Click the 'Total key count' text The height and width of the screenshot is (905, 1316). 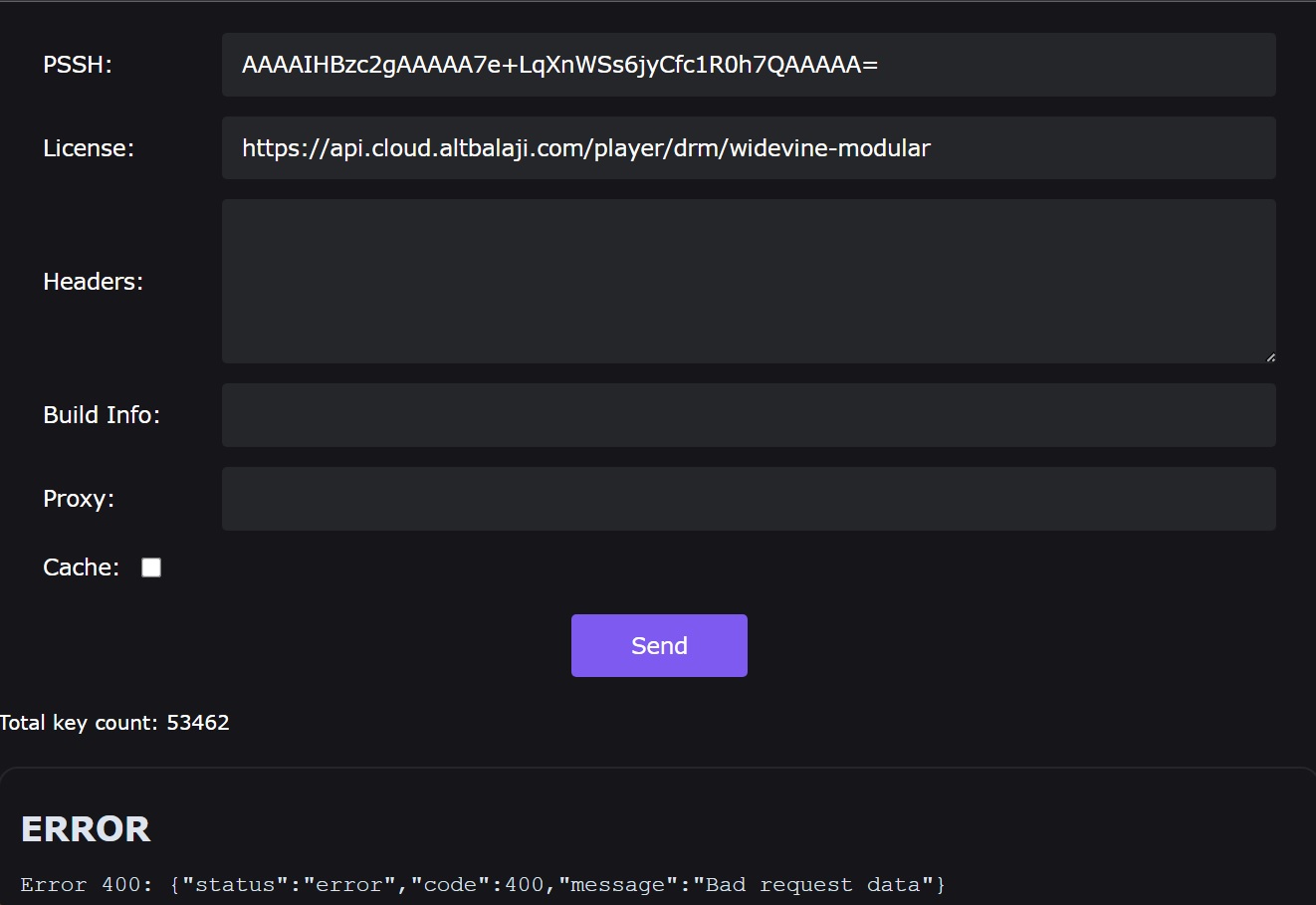pyautogui.click(x=80, y=723)
